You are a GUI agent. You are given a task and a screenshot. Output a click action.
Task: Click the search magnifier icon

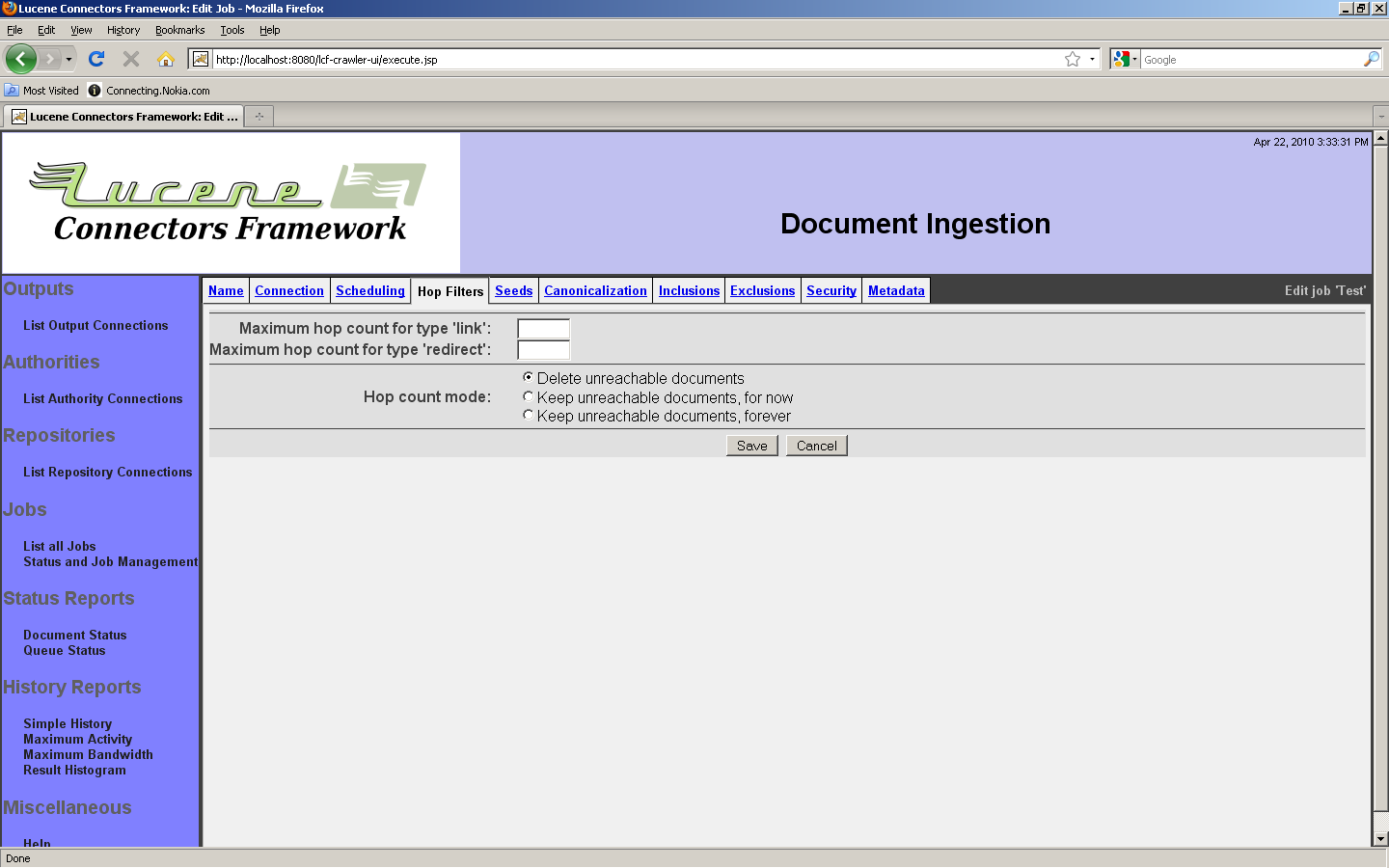tap(1371, 59)
